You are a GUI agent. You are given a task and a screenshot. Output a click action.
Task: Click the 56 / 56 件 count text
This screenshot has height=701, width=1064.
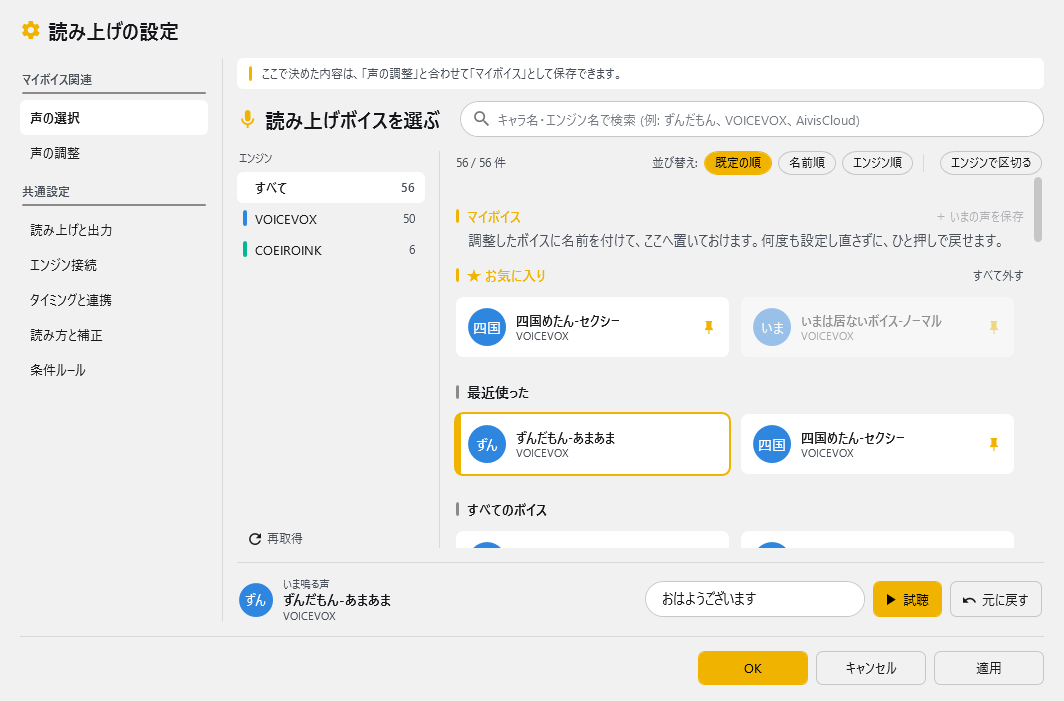pyautogui.click(x=481, y=163)
